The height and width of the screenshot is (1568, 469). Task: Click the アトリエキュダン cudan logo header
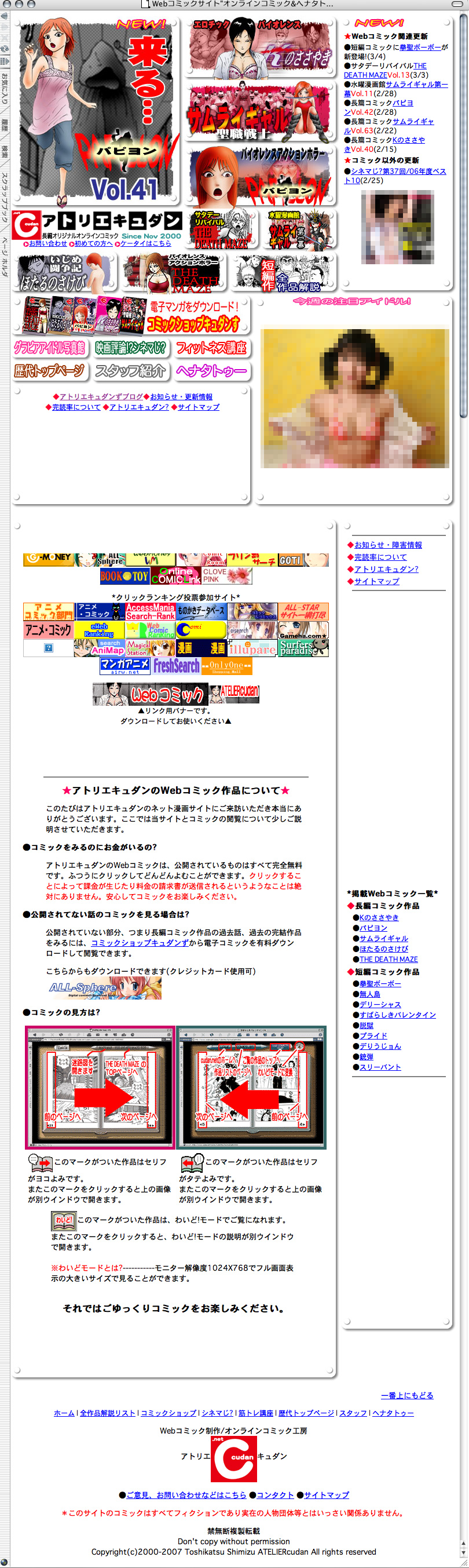pos(97,225)
